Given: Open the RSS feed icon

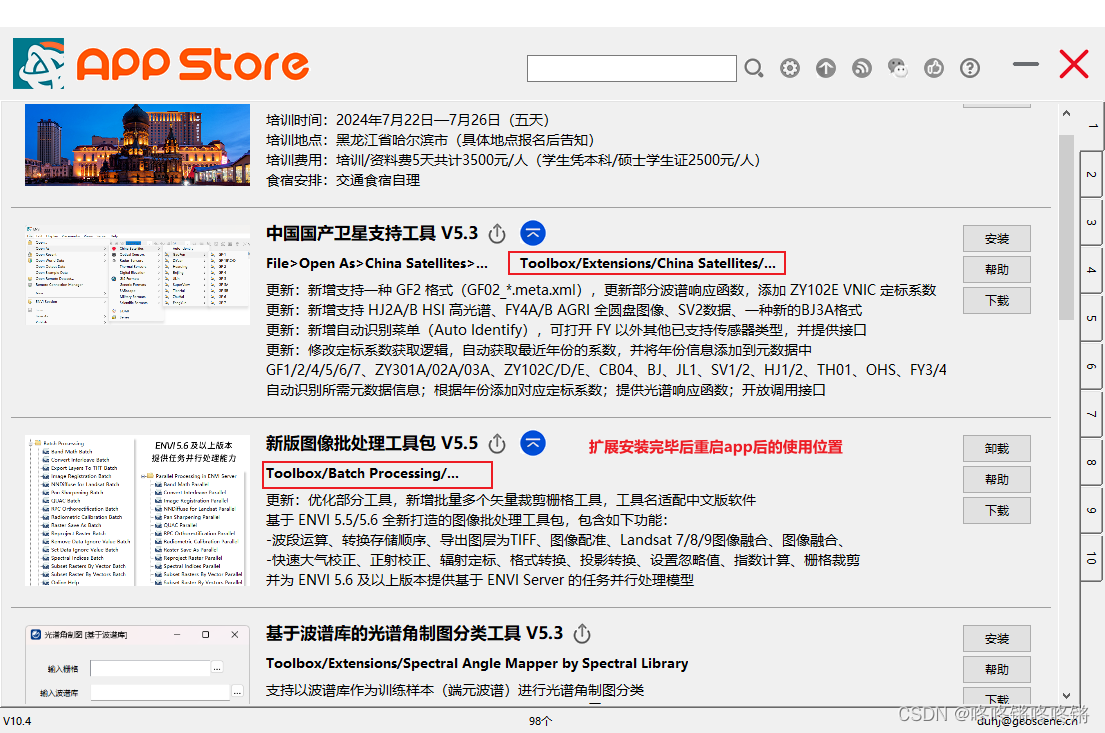Looking at the screenshot, I should pyautogui.click(x=862, y=68).
